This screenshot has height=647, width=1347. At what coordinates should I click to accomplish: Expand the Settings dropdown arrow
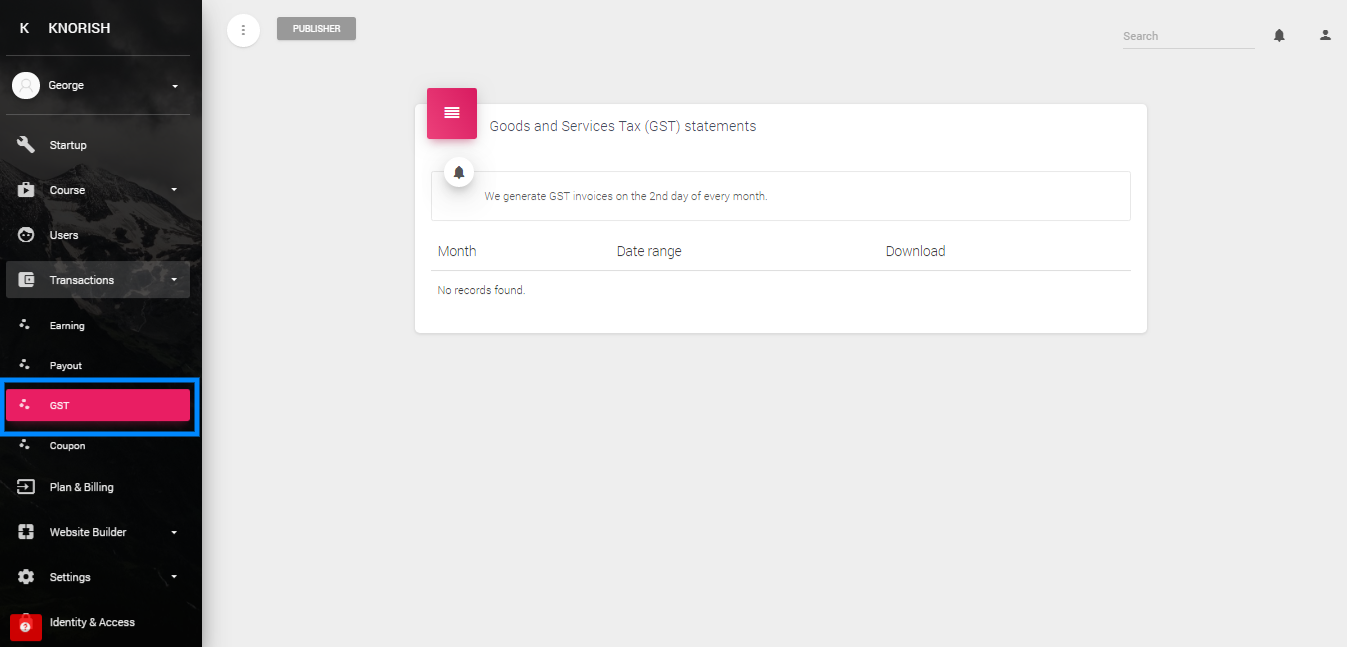click(x=174, y=577)
